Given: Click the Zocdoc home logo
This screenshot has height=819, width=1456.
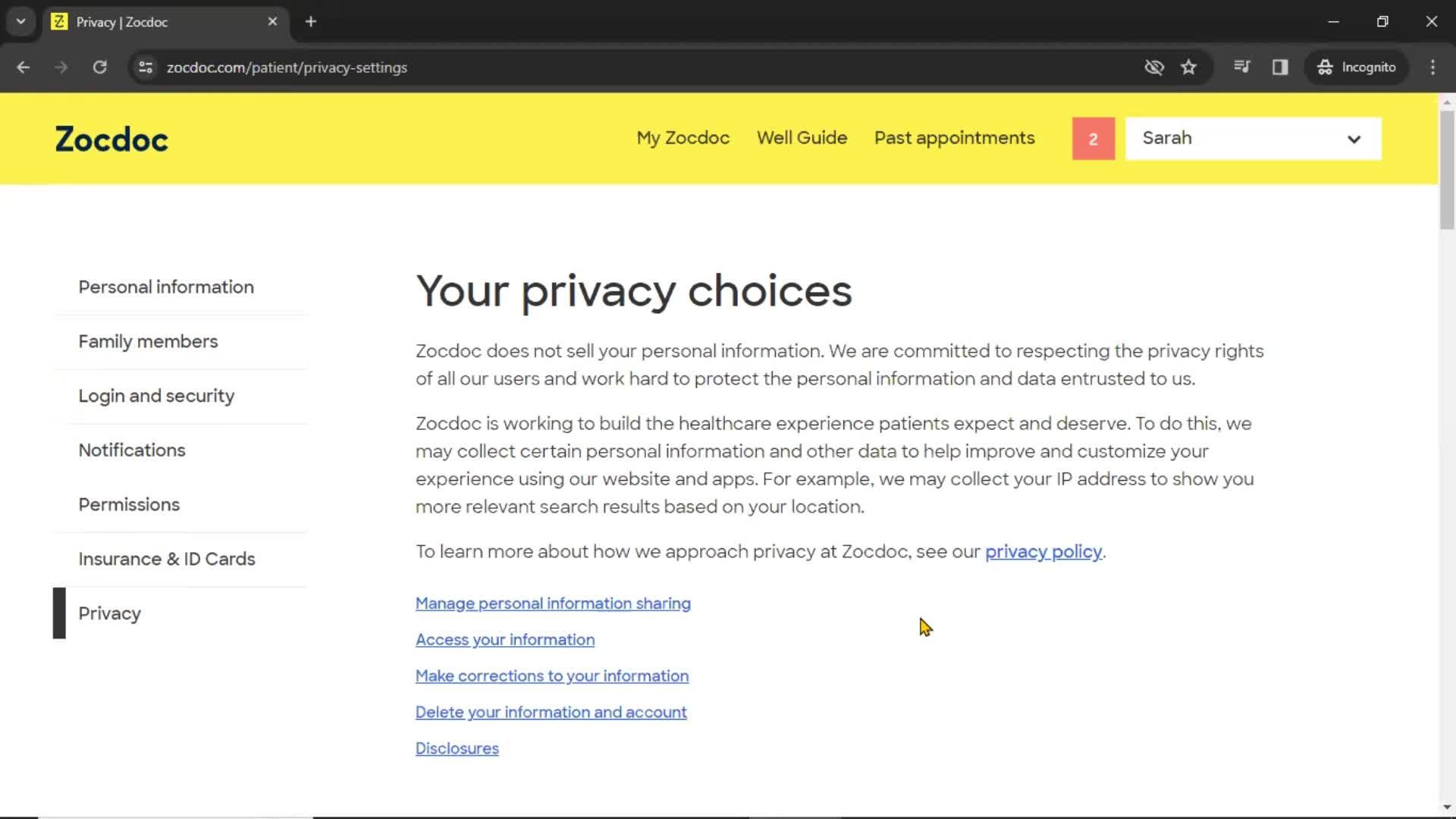Looking at the screenshot, I should click(112, 138).
